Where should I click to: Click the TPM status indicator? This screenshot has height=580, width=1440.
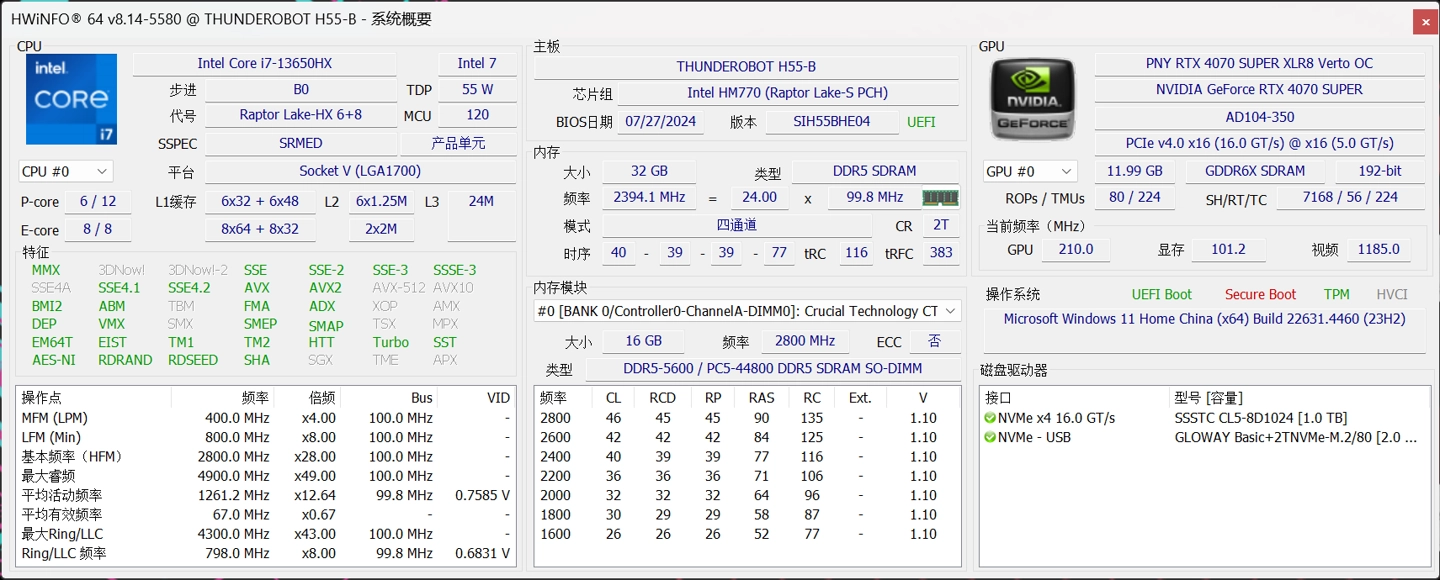click(1336, 294)
